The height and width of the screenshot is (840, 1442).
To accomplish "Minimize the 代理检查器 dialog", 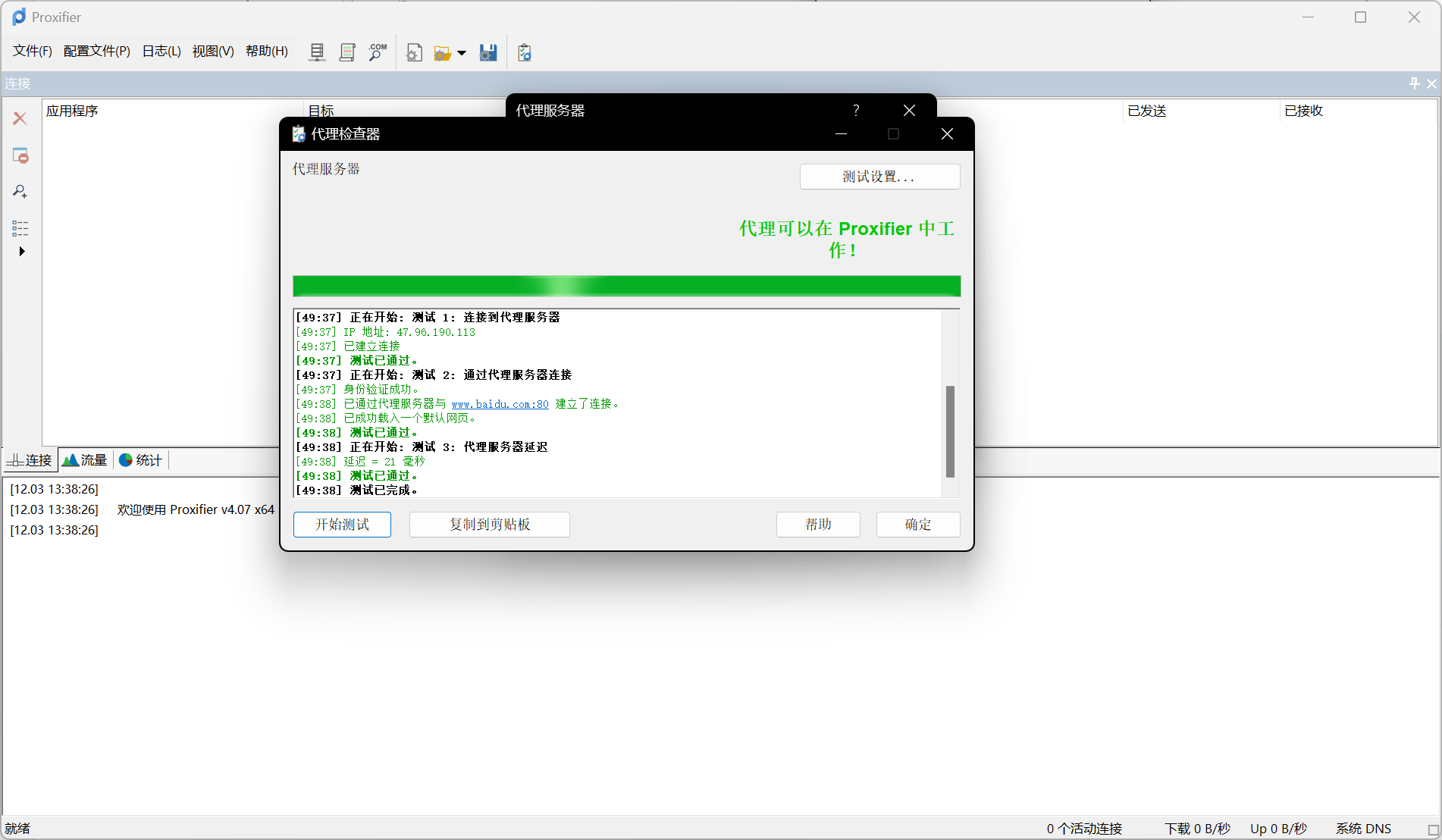I will [841, 134].
